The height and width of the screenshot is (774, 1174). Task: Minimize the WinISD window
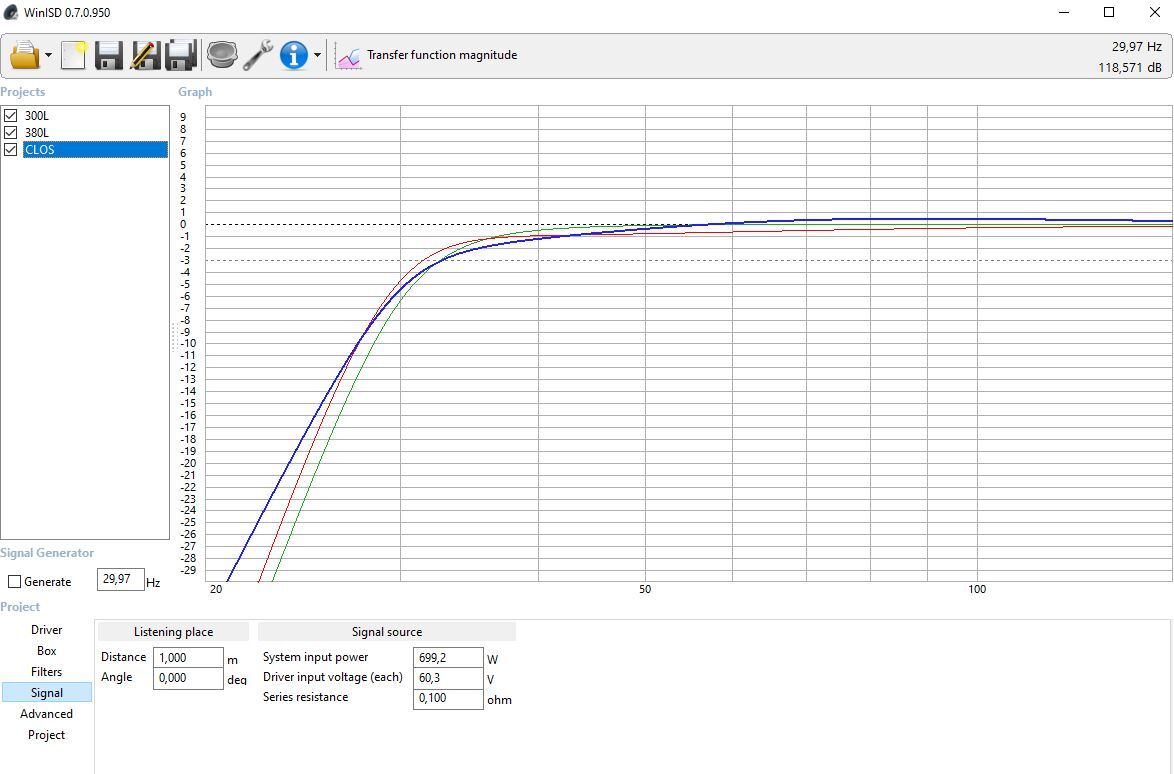coord(1064,12)
